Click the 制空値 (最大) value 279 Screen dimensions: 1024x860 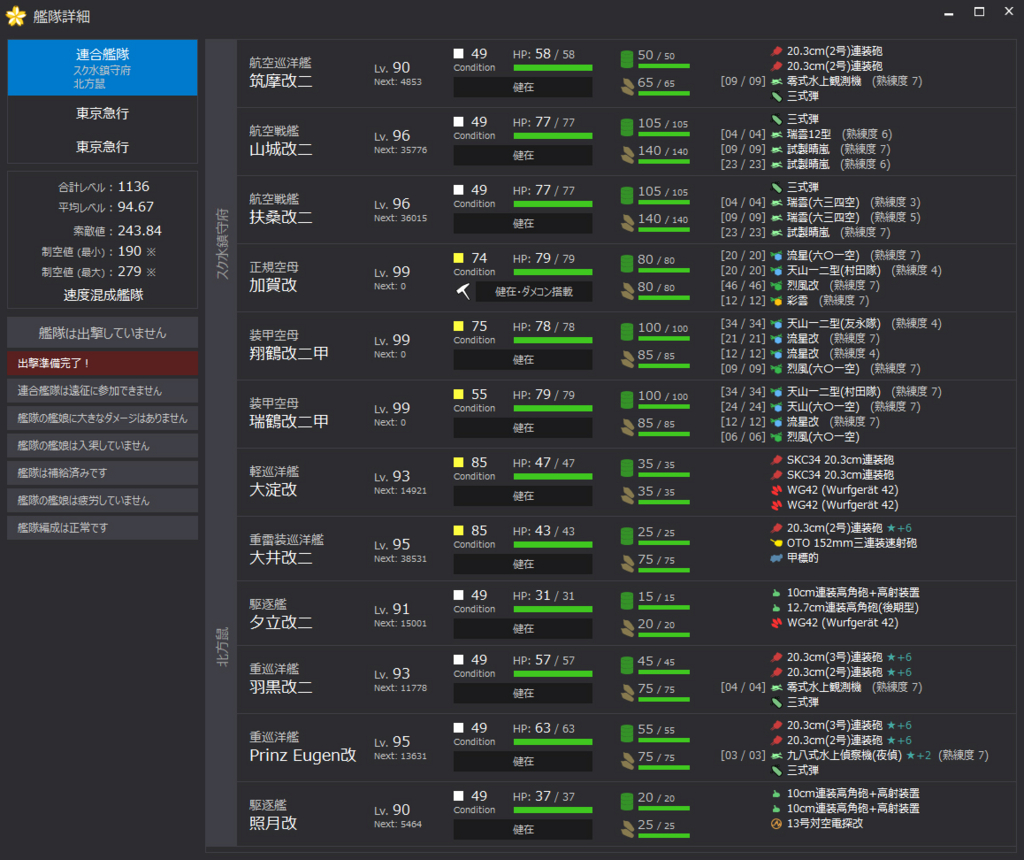pos(129,272)
